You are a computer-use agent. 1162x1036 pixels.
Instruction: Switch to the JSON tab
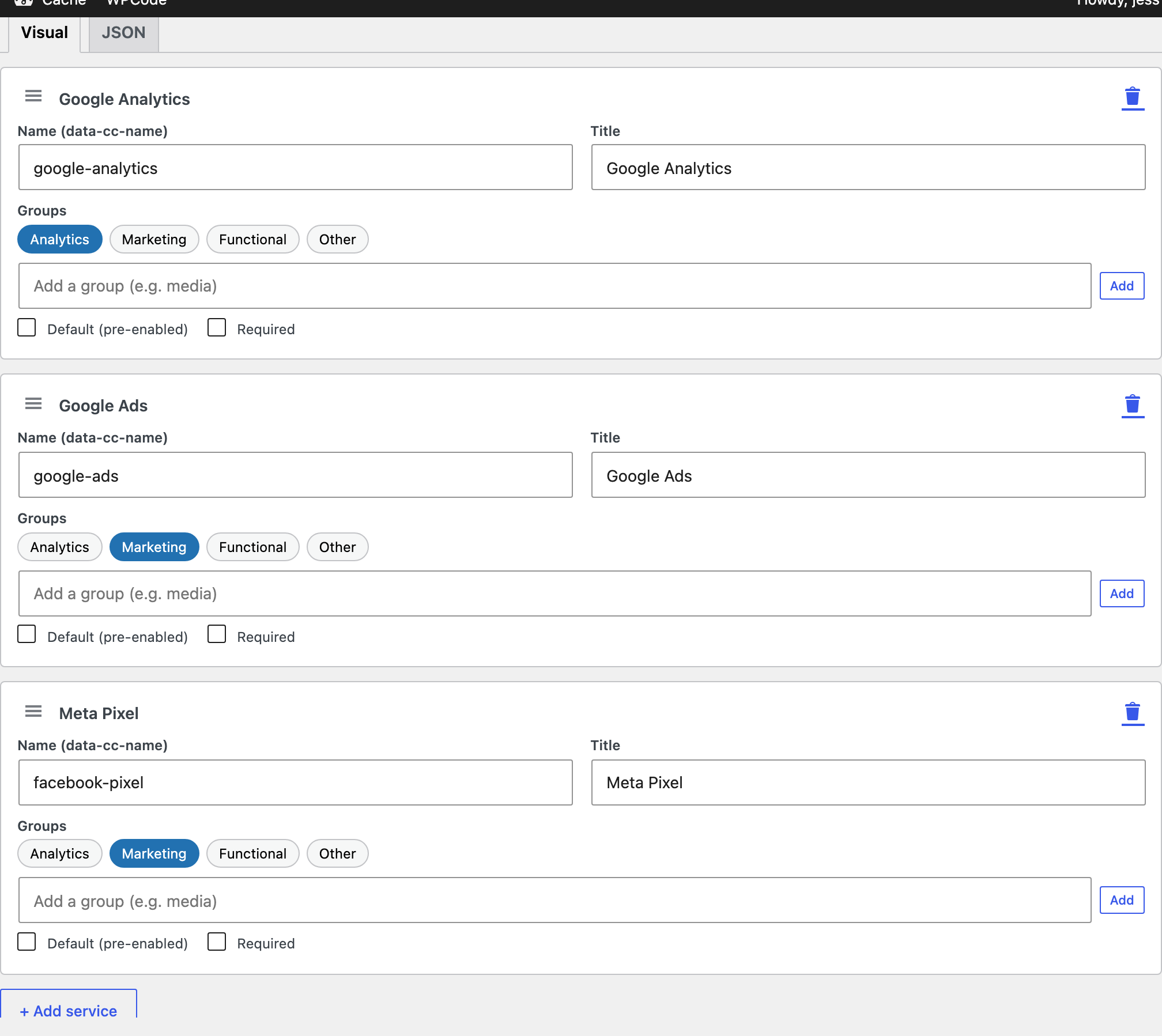click(124, 33)
